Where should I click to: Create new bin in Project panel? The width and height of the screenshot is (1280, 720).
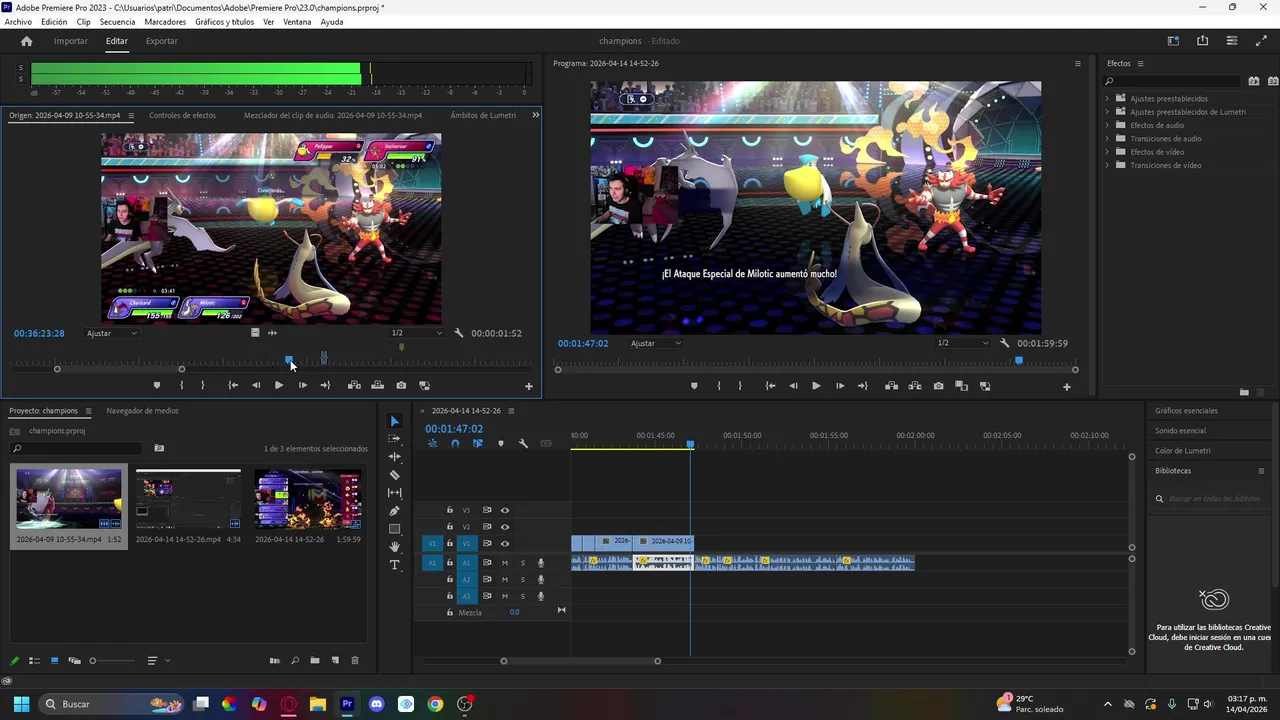tap(315, 661)
